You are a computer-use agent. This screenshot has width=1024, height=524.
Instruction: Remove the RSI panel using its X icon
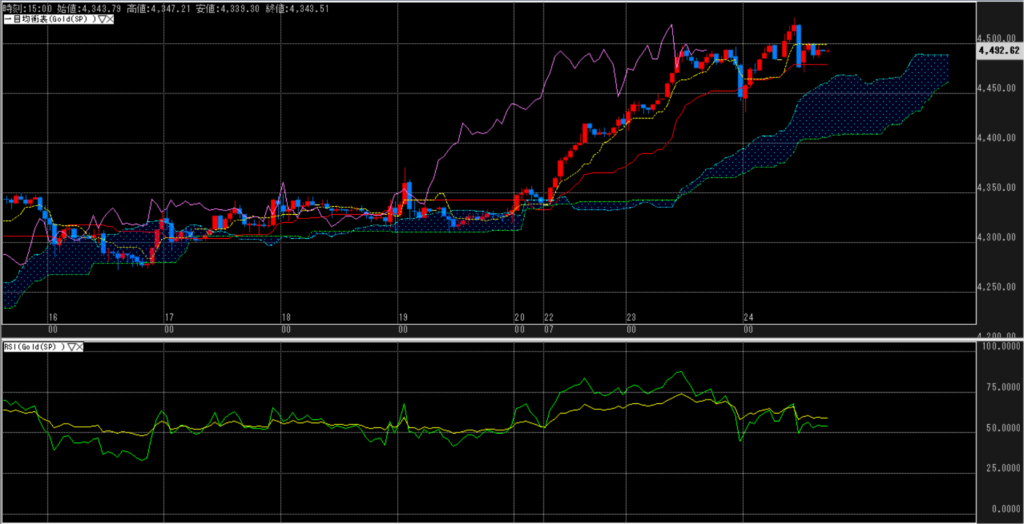[80, 346]
